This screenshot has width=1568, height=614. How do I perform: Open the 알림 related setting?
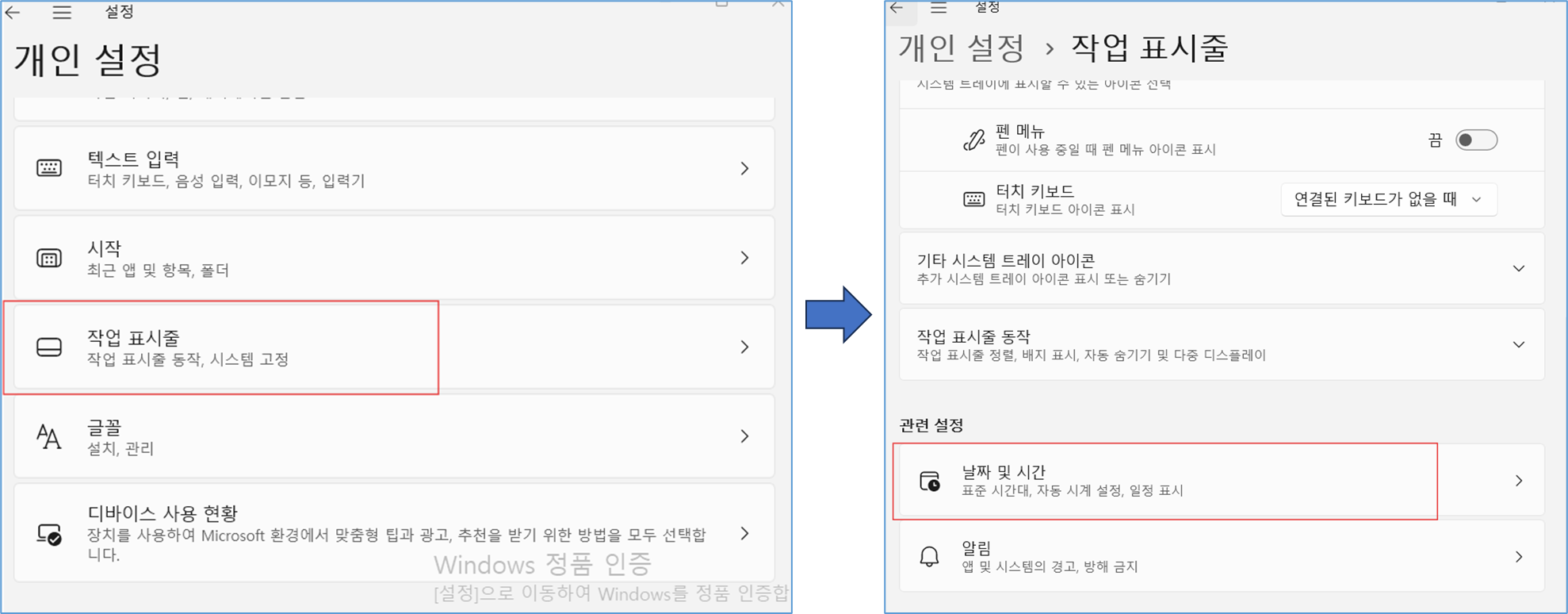(x=1222, y=556)
